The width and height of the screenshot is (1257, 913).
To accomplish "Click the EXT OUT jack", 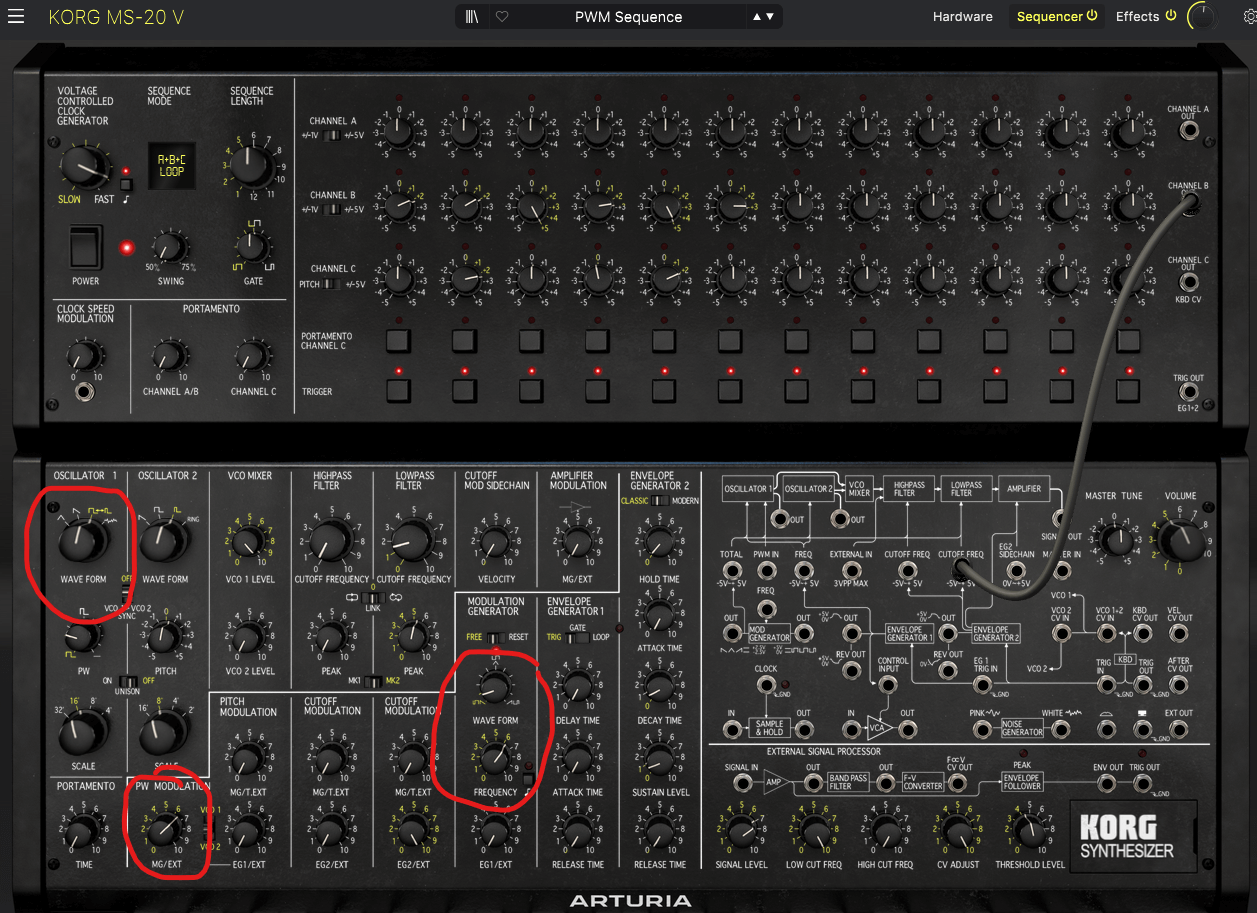I will (x=1180, y=730).
